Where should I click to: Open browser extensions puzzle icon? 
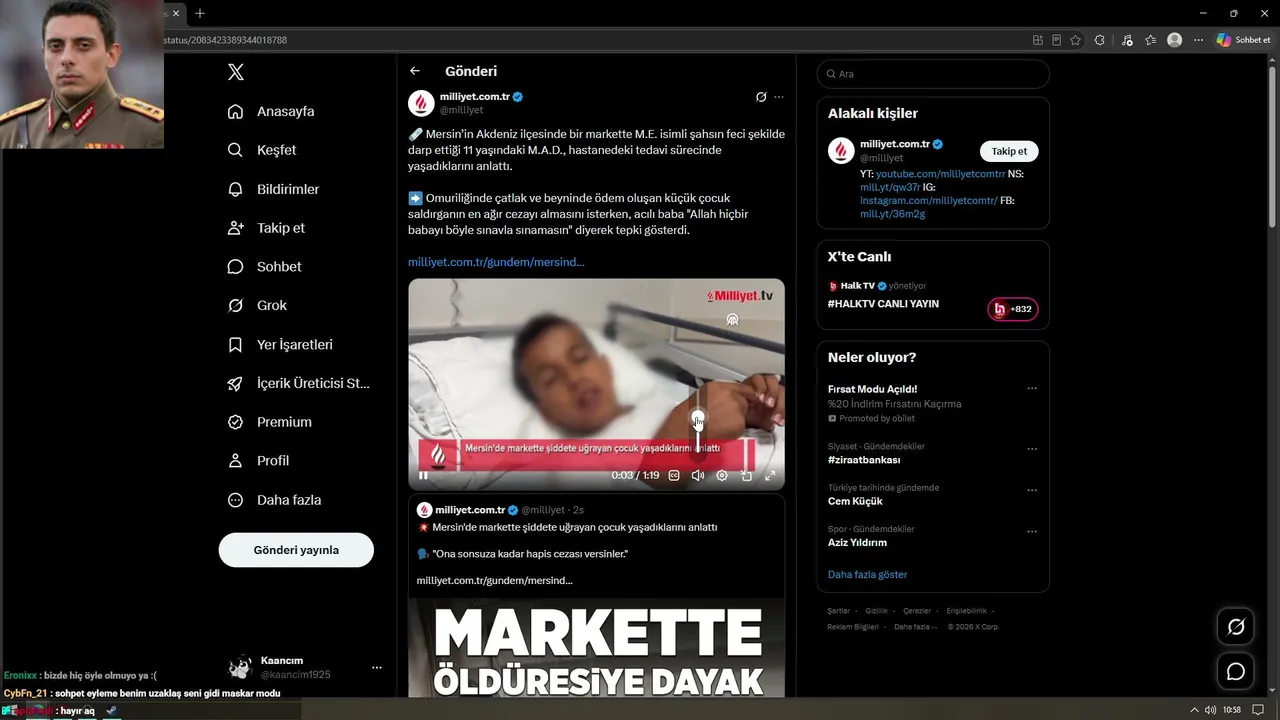(1099, 40)
